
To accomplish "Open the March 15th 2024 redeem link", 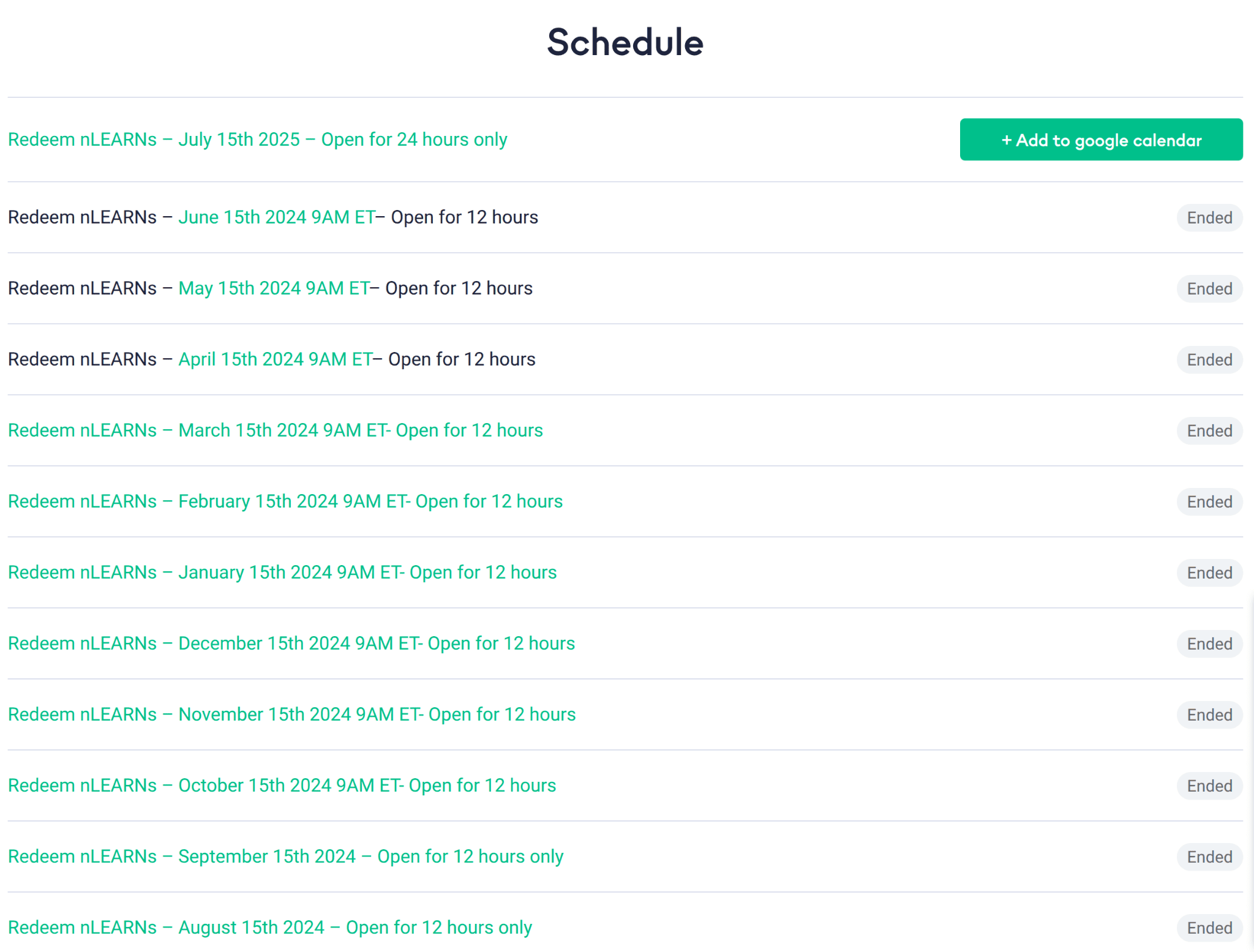I will pyautogui.click(x=276, y=430).
